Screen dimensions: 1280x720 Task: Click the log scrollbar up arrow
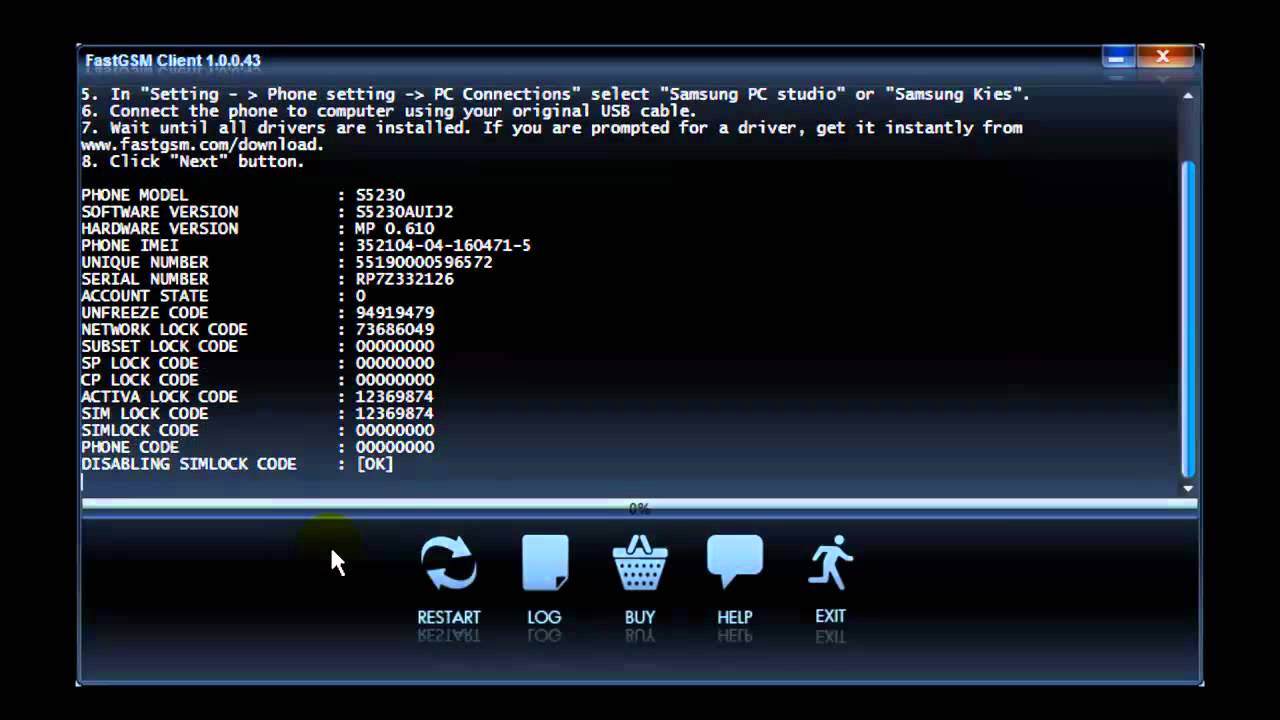click(1188, 96)
